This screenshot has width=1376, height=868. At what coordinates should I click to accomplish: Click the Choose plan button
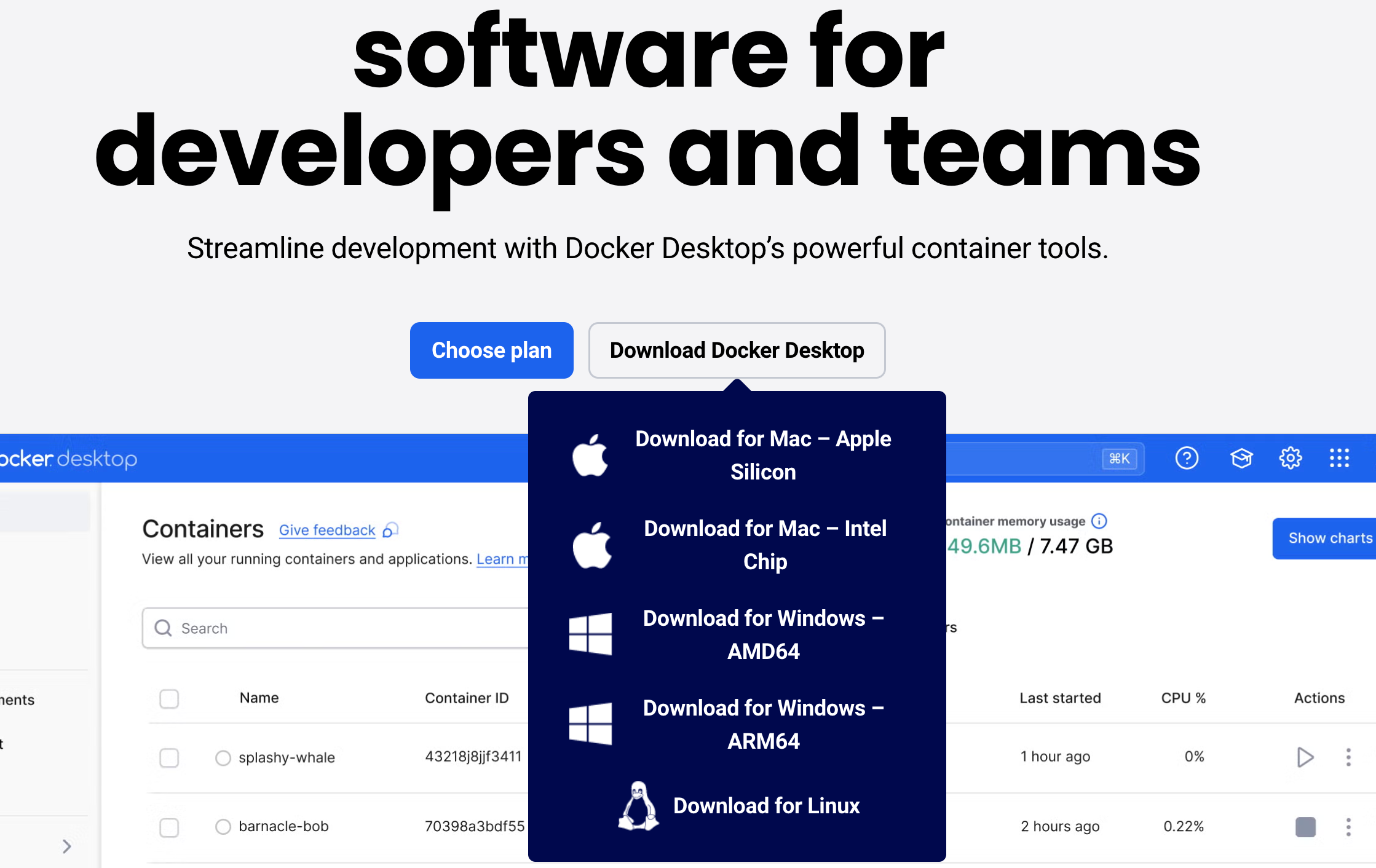tap(491, 350)
